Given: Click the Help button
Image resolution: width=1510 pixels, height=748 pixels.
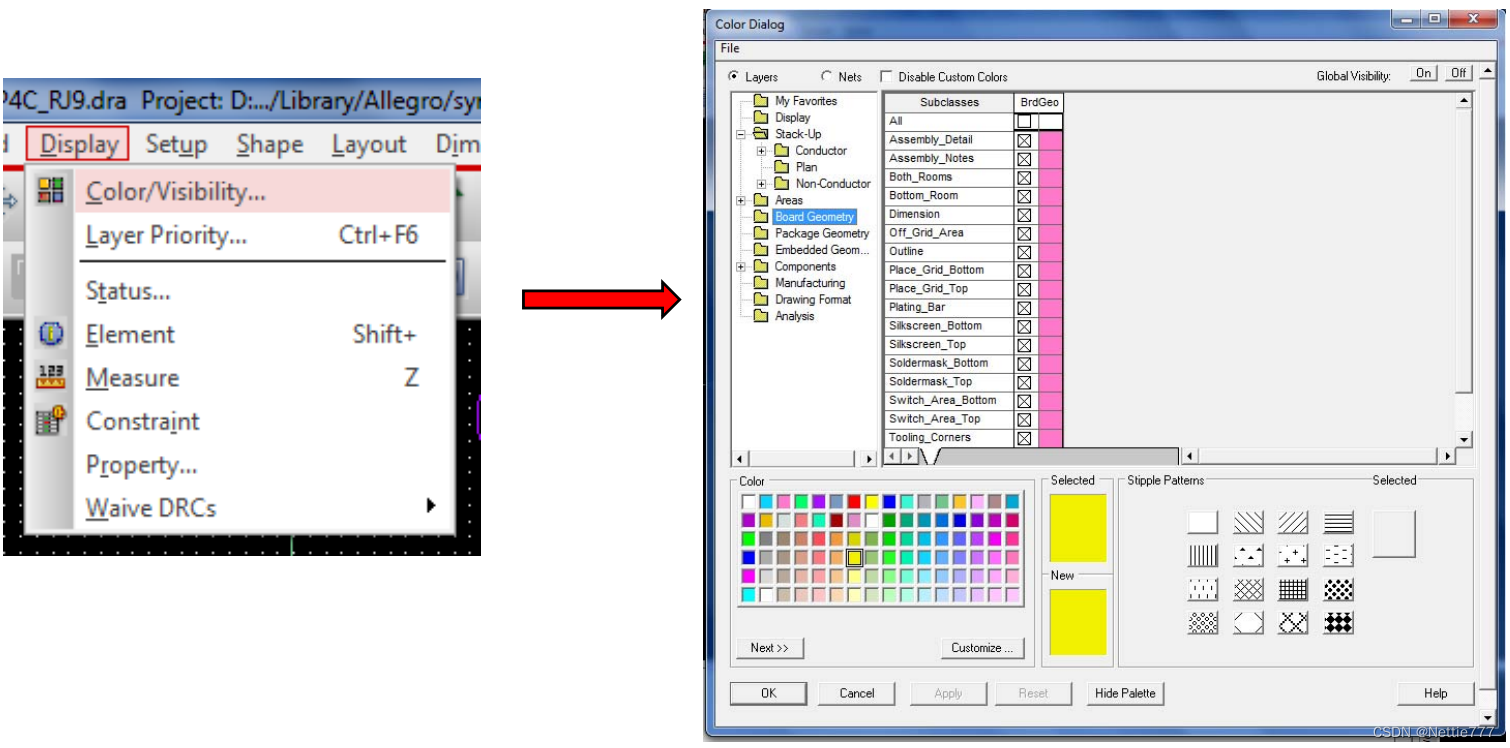Looking at the screenshot, I should point(1435,693).
